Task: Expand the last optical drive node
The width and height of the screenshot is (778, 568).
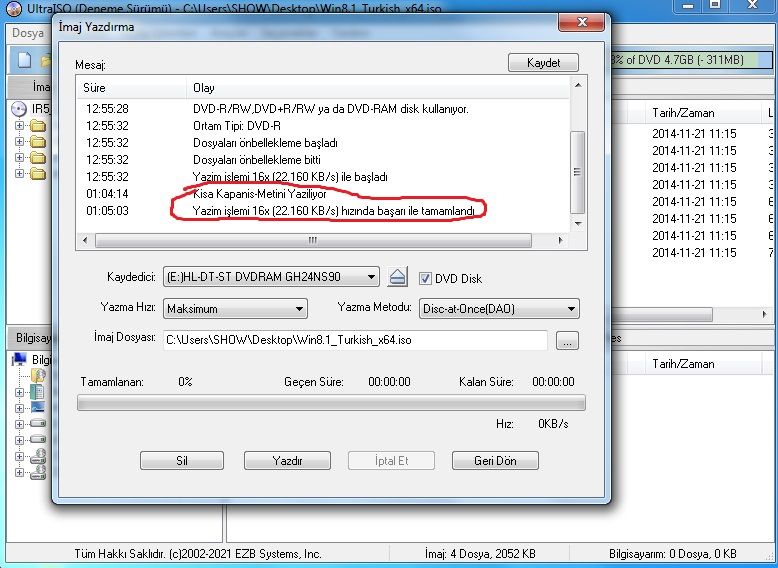Action: [19, 472]
